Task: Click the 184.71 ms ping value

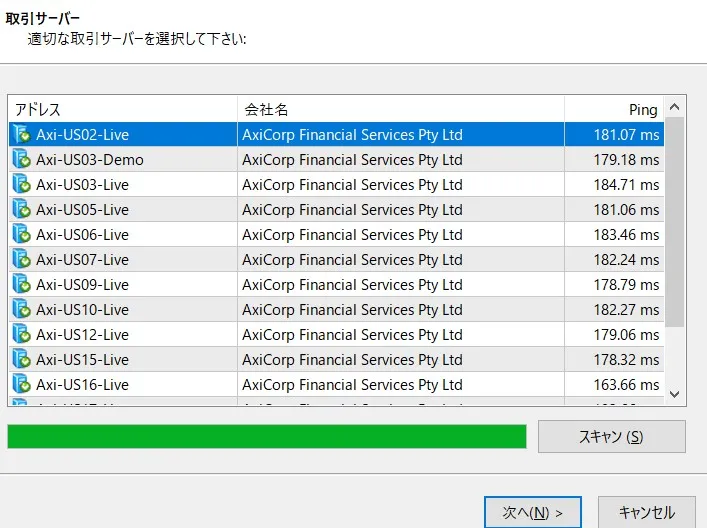Action: tap(626, 185)
